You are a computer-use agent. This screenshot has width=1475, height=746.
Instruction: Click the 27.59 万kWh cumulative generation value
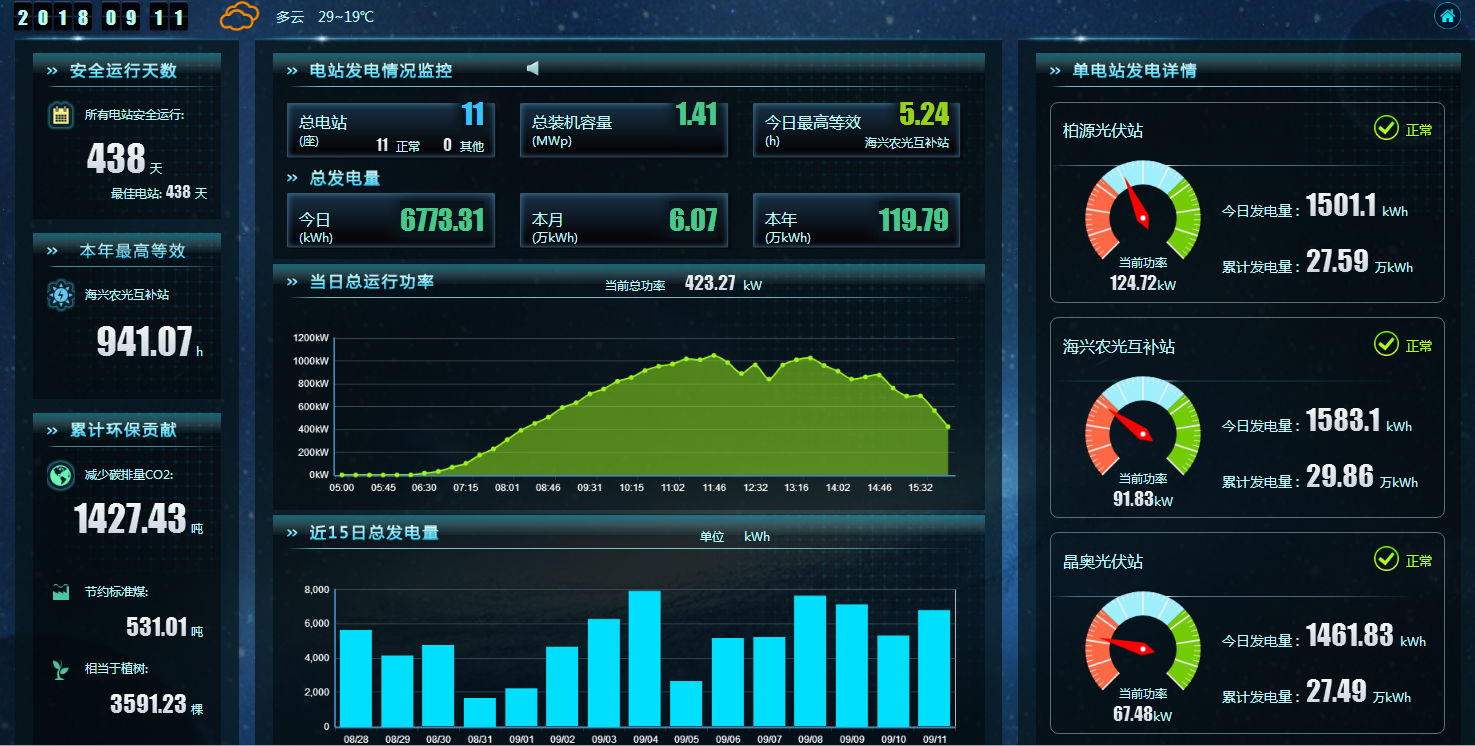[1360, 262]
